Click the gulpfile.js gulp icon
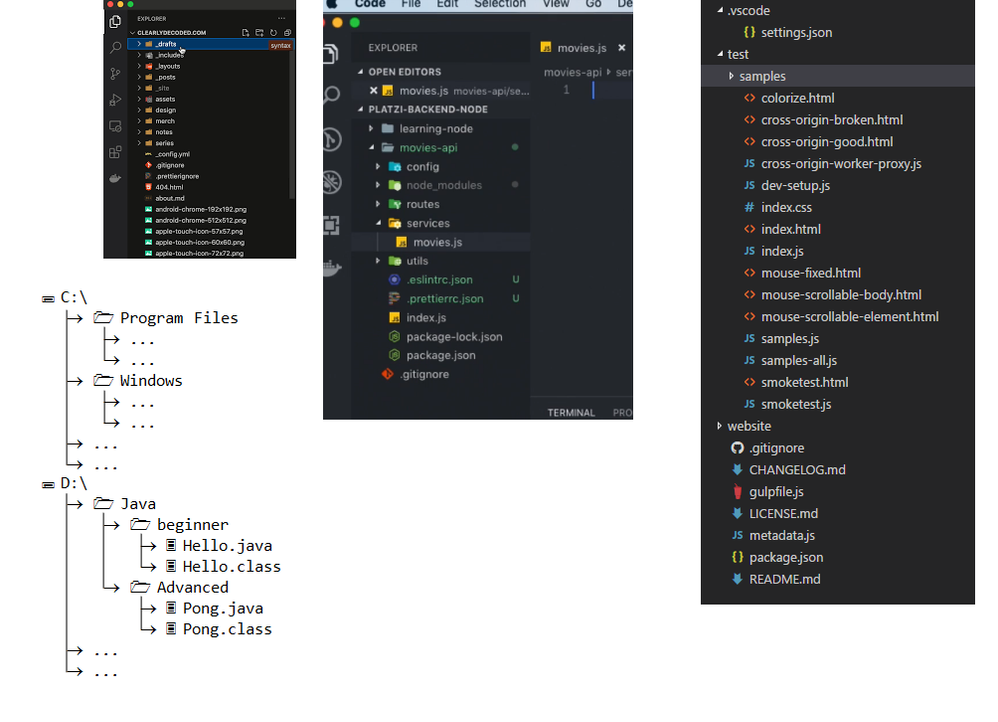Viewport: 998px width, 722px height. 737,492
